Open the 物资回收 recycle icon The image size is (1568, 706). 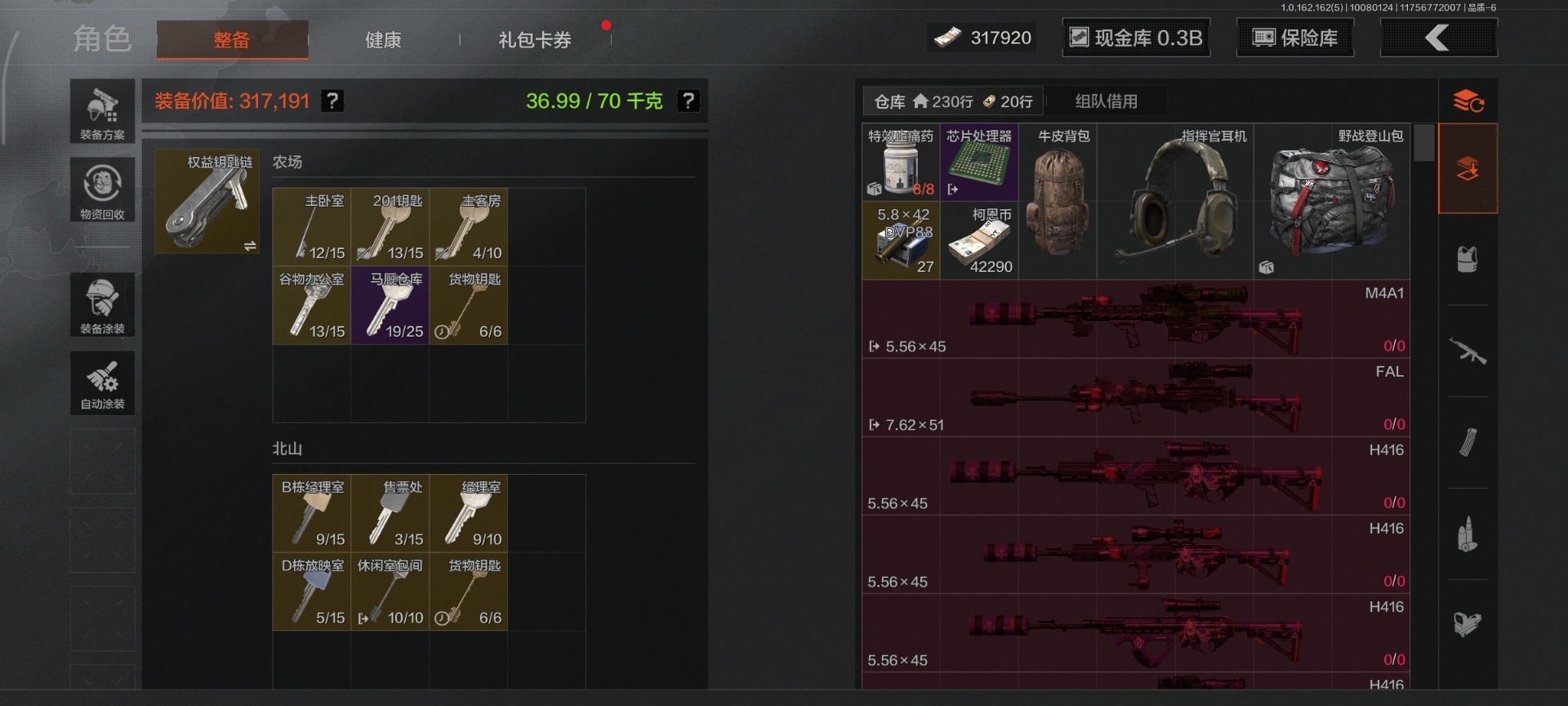(102, 190)
